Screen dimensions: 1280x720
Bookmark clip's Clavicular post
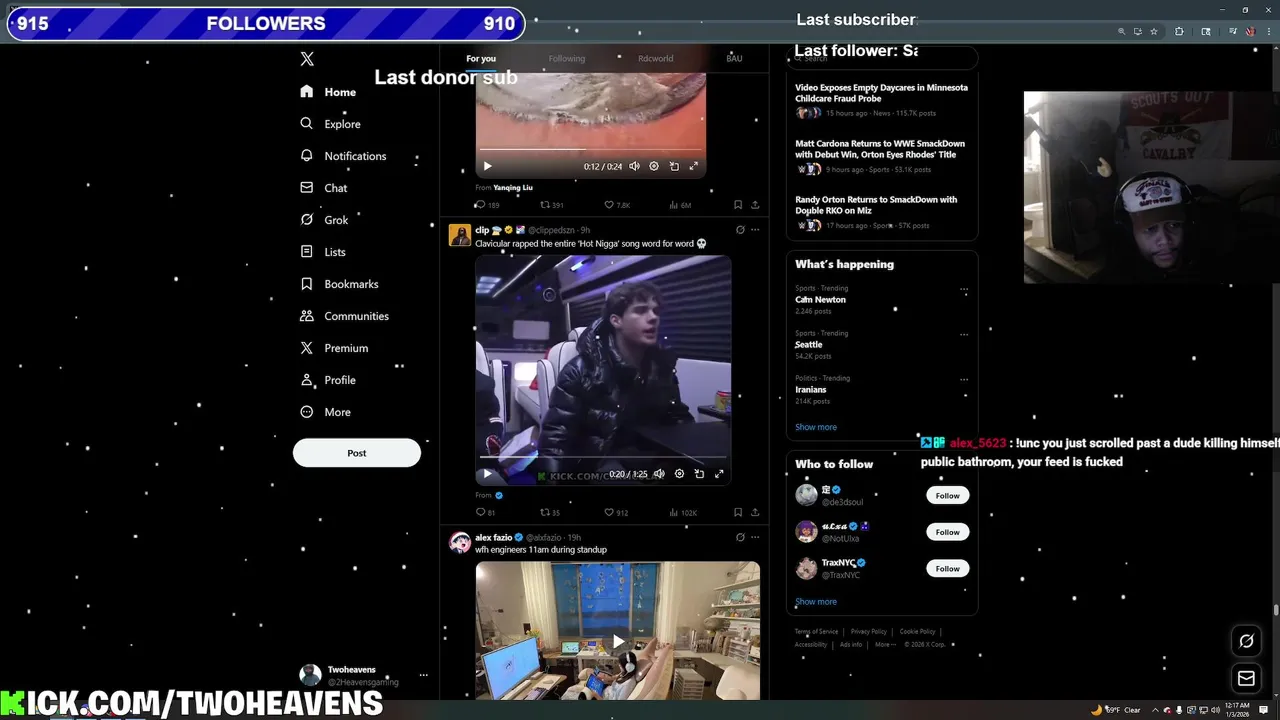738,513
